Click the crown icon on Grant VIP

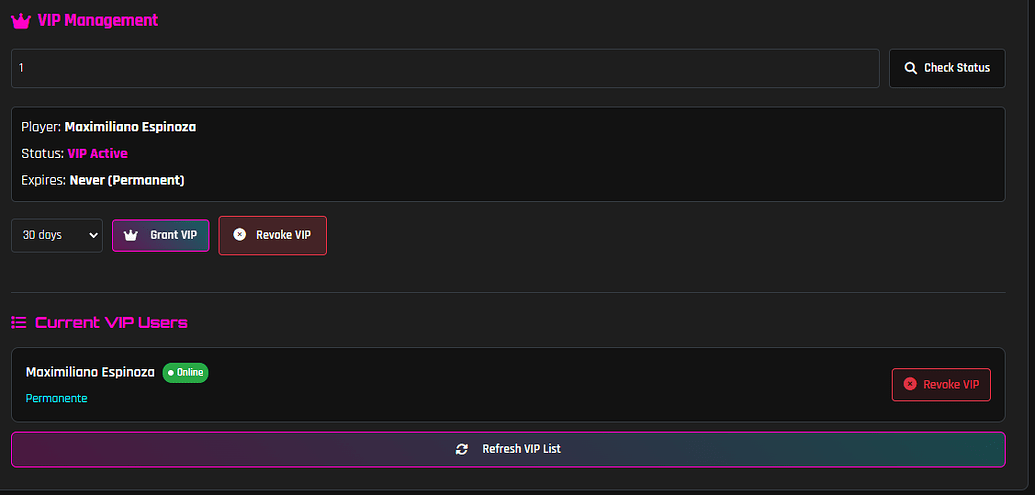[x=130, y=235]
